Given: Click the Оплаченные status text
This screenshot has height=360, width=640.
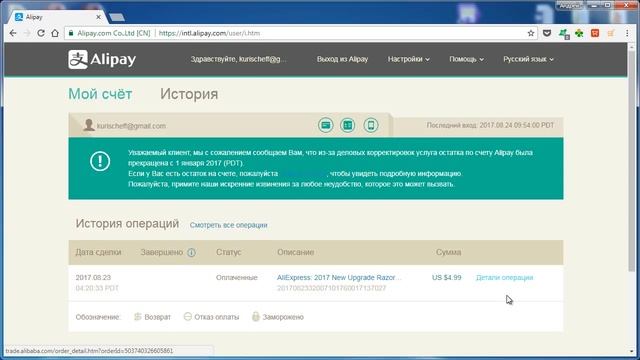Looking at the screenshot, I should point(237,278).
